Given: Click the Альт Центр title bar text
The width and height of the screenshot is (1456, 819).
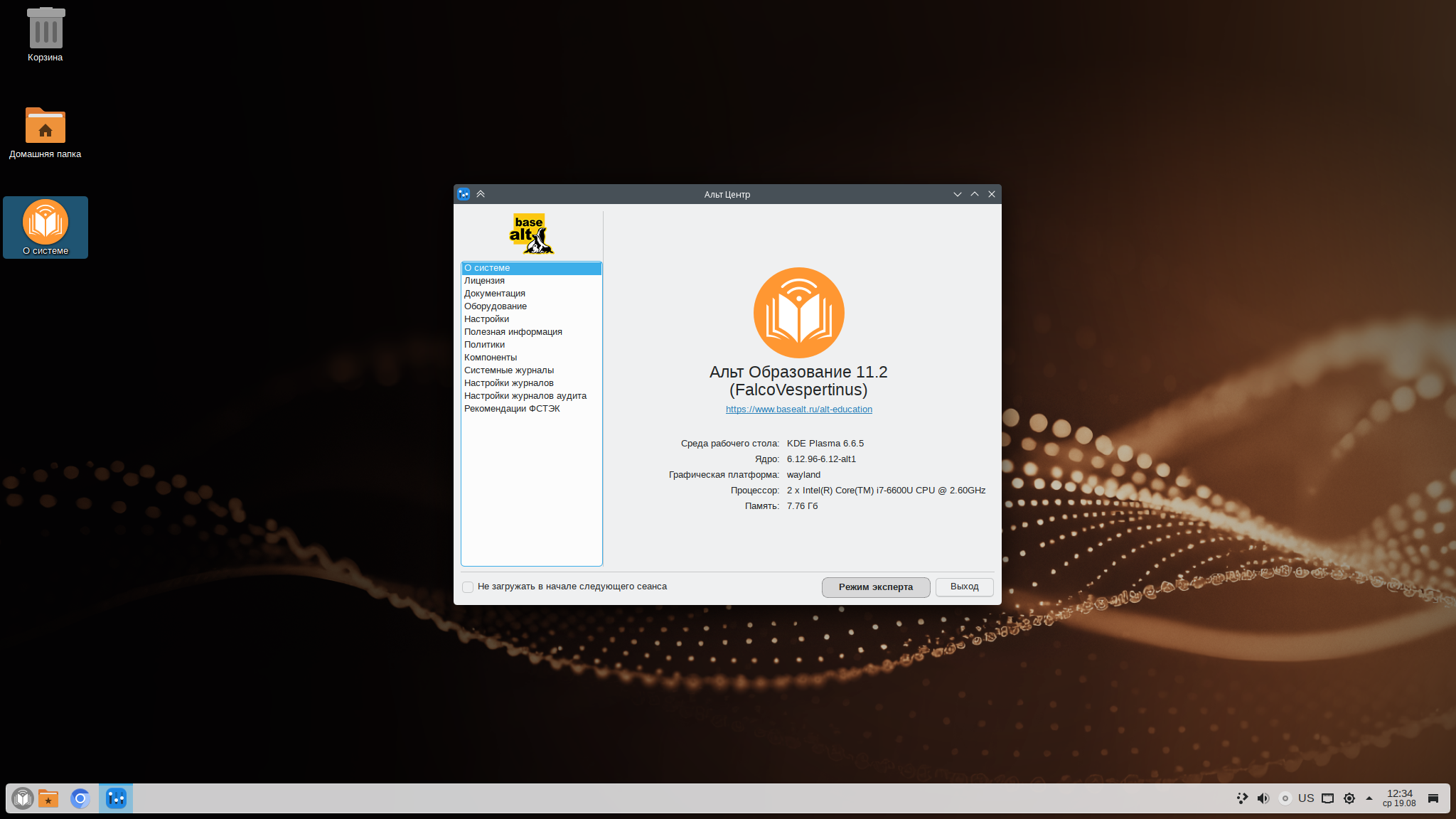Looking at the screenshot, I should (727, 195).
